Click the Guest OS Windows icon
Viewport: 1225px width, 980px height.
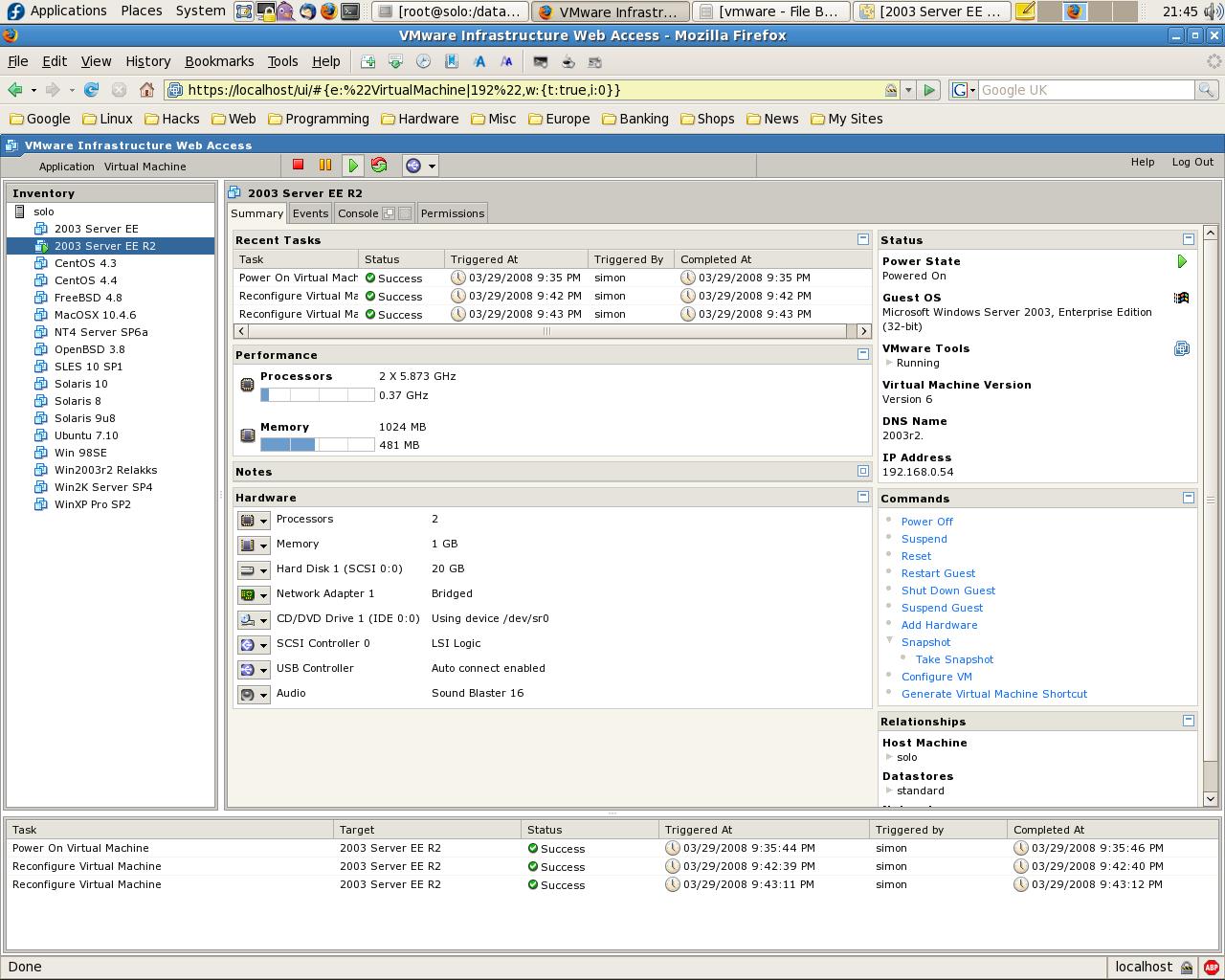[1182, 298]
